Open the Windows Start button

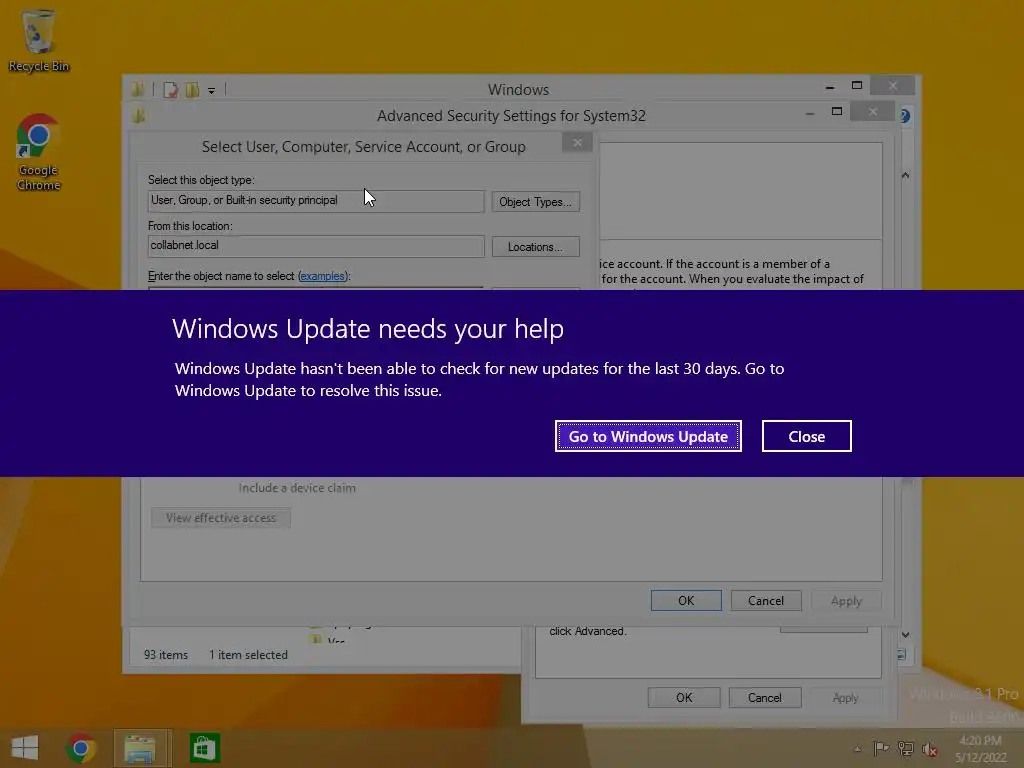pyautogui.click(x=25, y=748)
